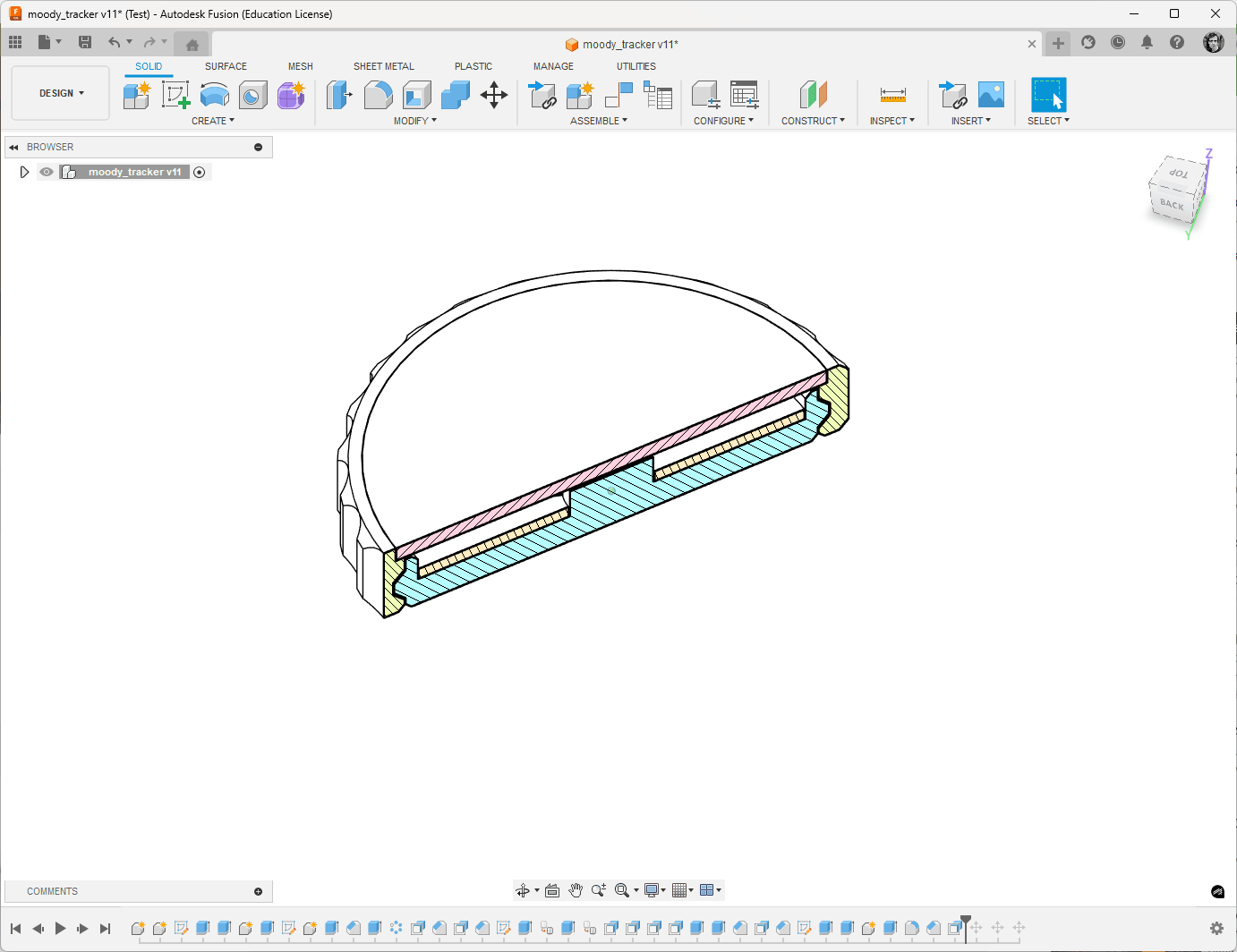Click the ViewCube BACK face

point(1171,205)
